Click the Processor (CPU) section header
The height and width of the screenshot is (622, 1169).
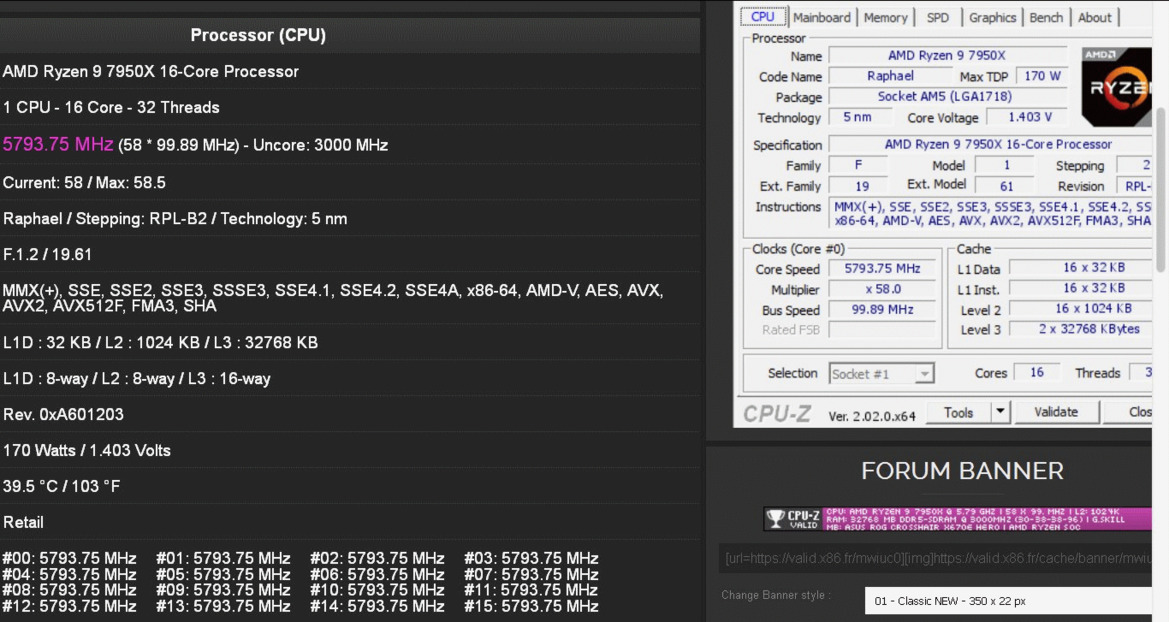pyautogui.click(x=258, y=35)
